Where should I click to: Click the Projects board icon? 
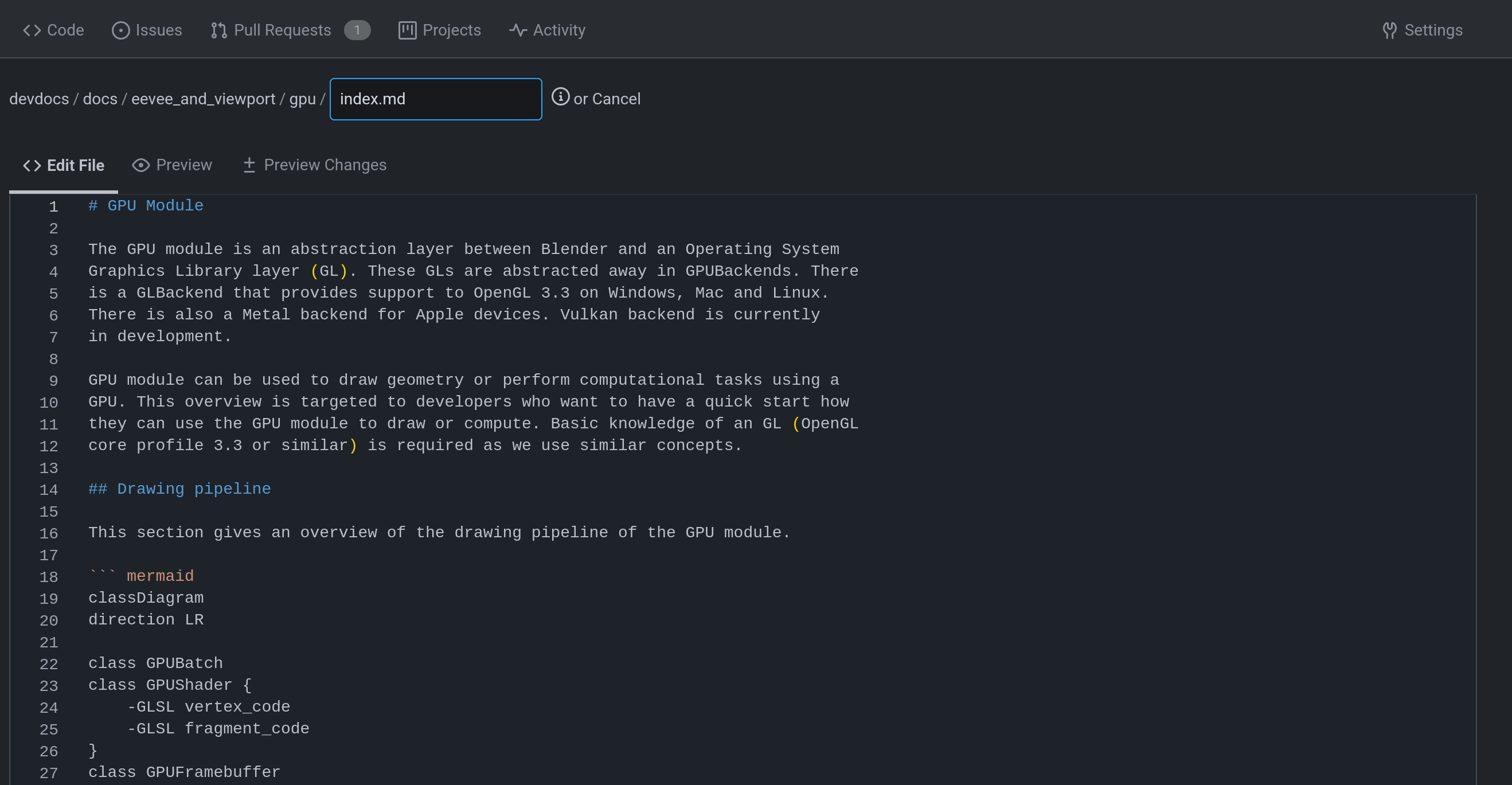pos(407,30)
